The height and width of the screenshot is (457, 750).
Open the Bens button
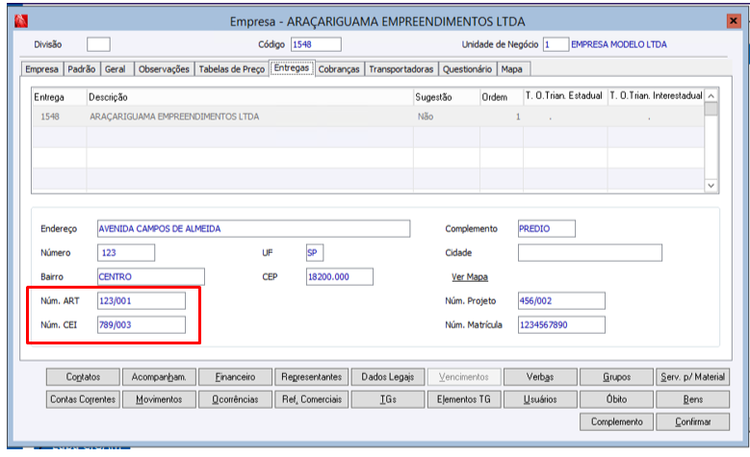pyautogui.click(x=693, y=399)
